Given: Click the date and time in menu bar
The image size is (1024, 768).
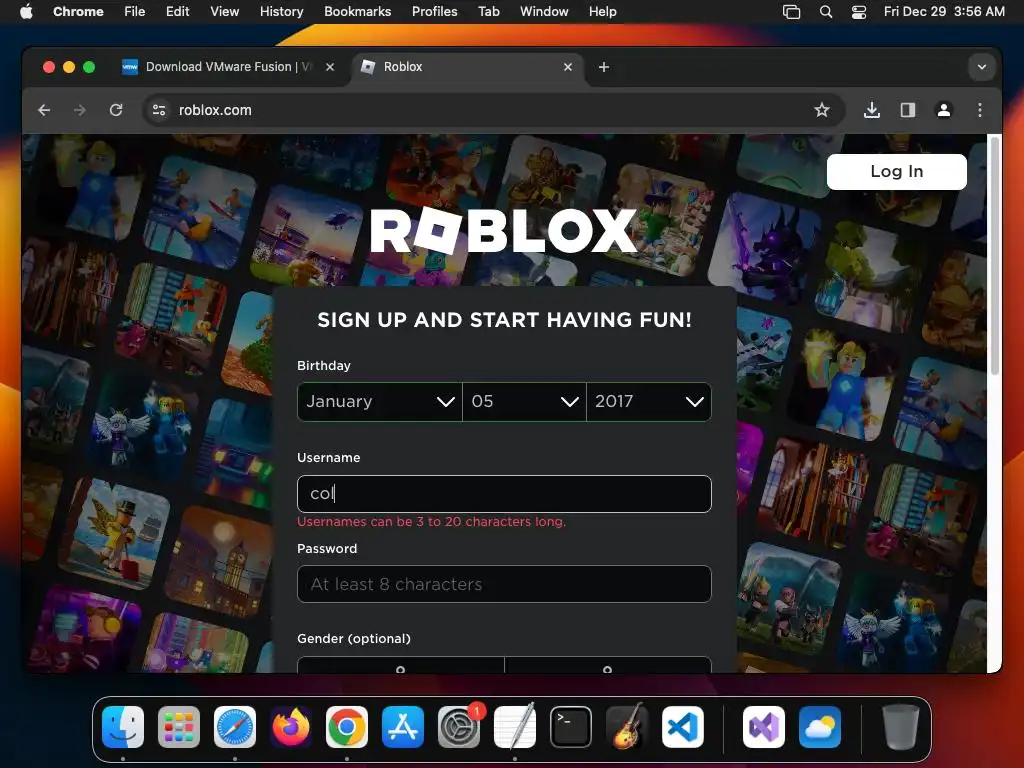Looking at the screenshot, I should (x=944, y=12).
